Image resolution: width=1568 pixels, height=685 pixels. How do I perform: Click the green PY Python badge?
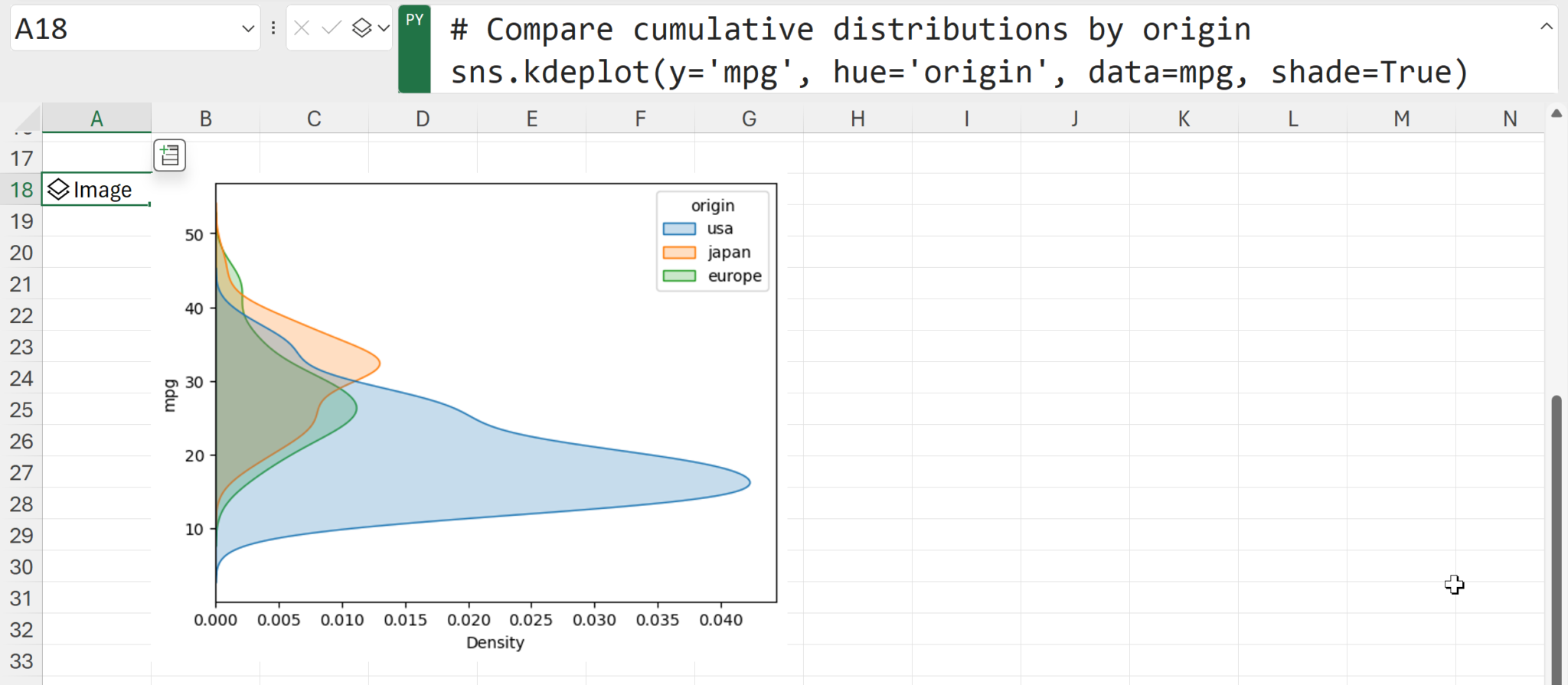point(414,49)
